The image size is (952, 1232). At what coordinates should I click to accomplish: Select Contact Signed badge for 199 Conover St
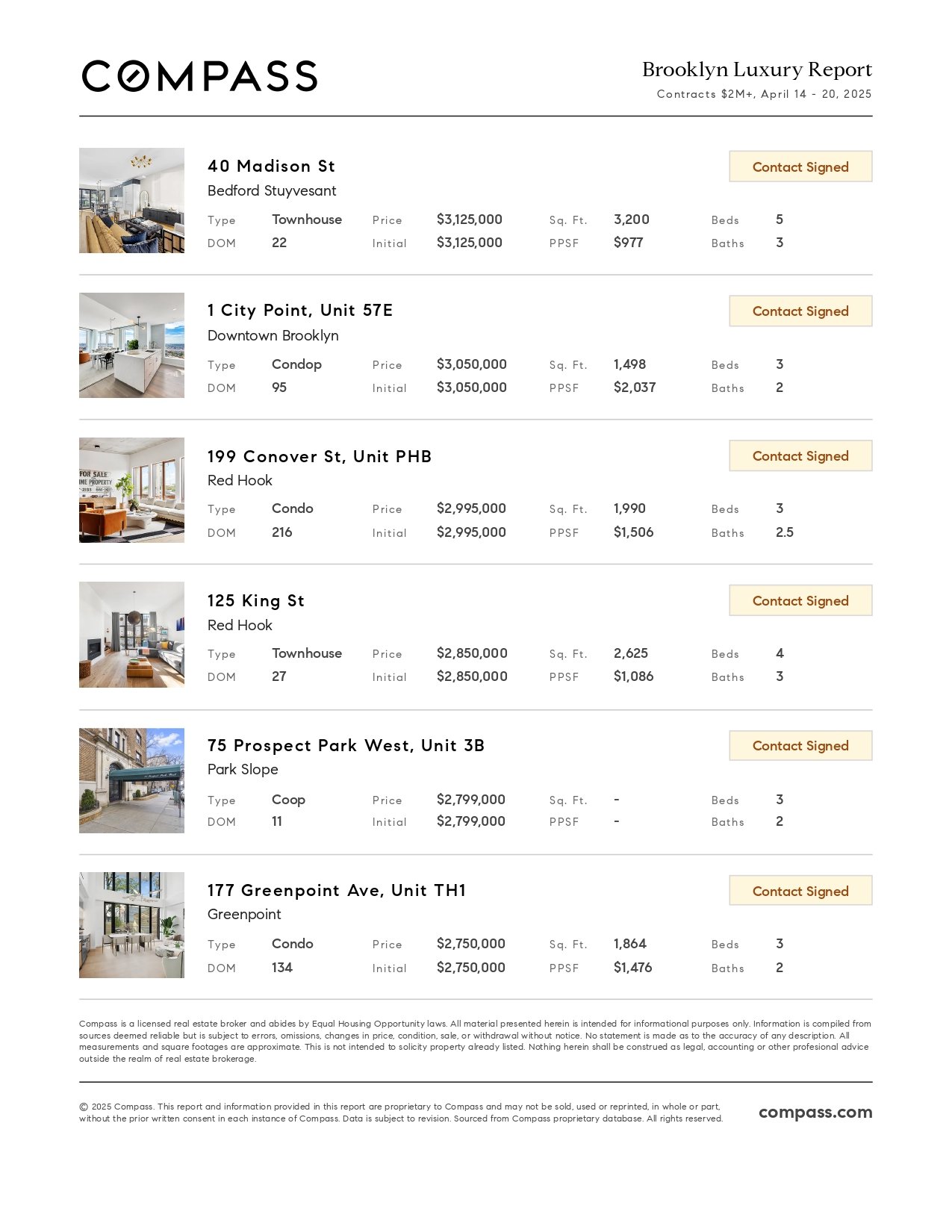(x=800, y=455)
